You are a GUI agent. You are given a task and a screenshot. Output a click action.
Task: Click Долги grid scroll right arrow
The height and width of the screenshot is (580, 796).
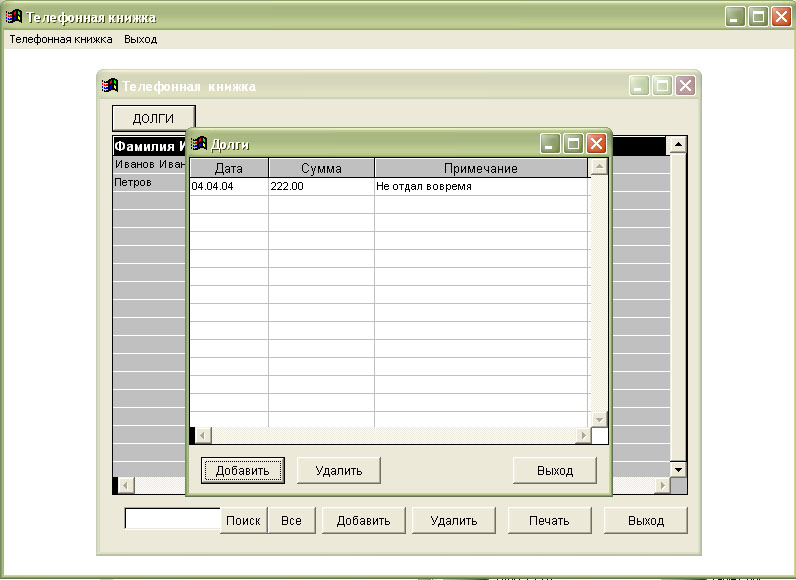583,435
